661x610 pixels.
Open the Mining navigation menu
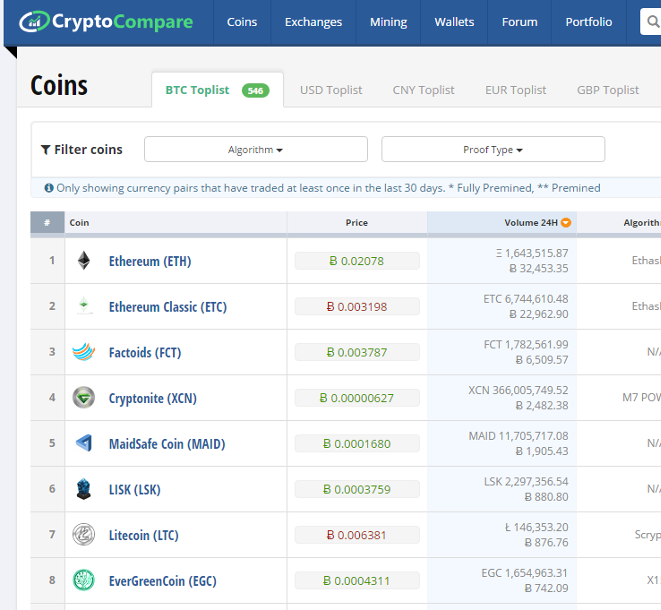[388, 22]
